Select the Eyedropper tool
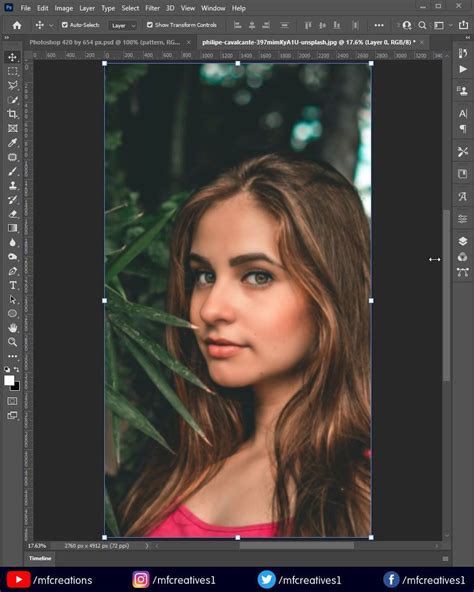The image size is (474, 592). coord(12,143)
